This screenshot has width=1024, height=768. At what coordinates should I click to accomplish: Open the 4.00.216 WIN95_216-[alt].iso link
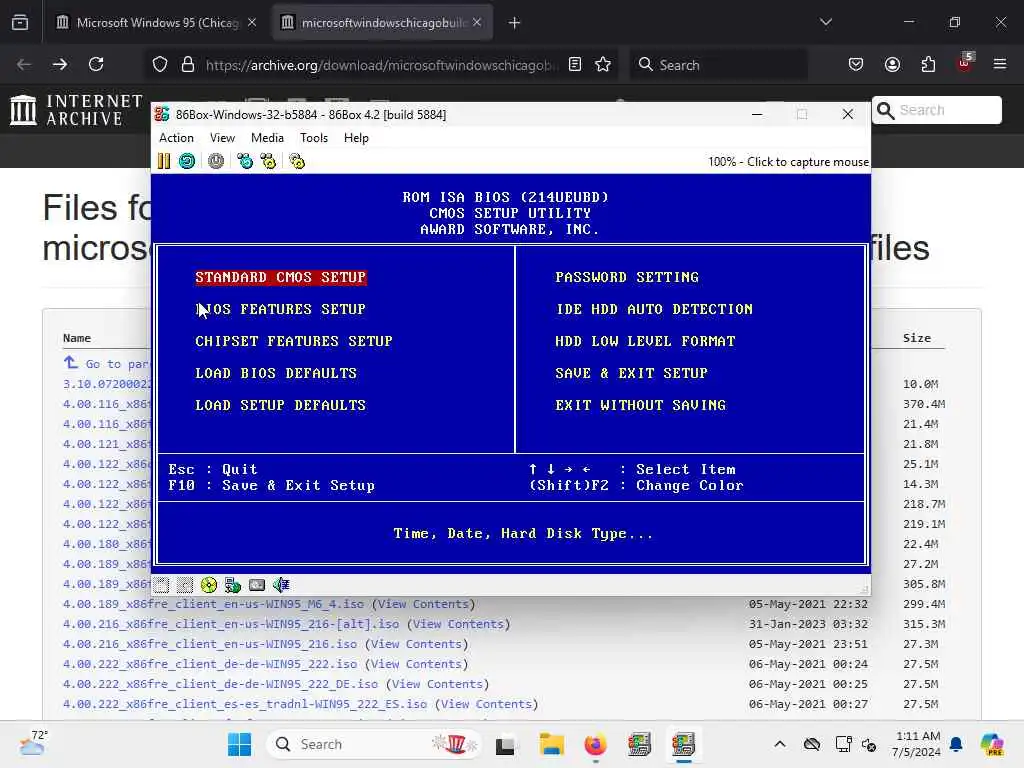coord(231,624)
